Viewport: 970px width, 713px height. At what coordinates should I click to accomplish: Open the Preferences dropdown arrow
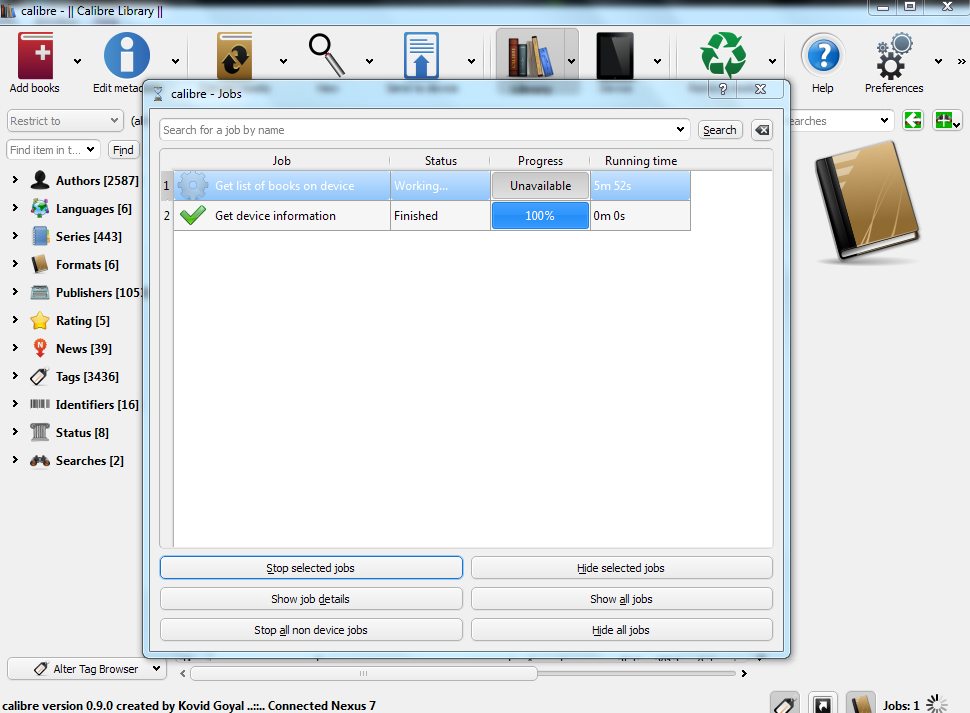click(938, 61)
